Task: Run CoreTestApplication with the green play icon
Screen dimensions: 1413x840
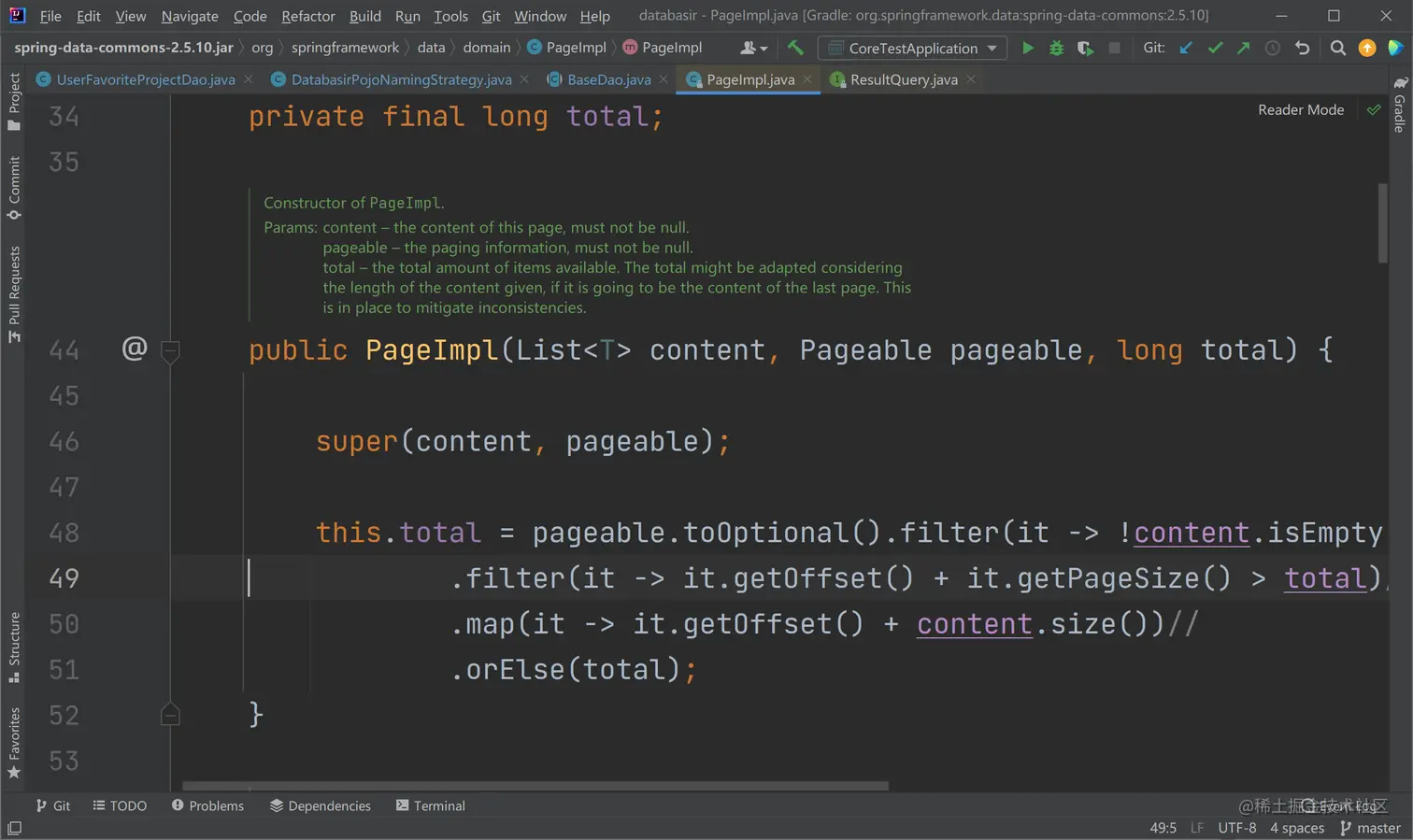Action: coord(1027,48)
